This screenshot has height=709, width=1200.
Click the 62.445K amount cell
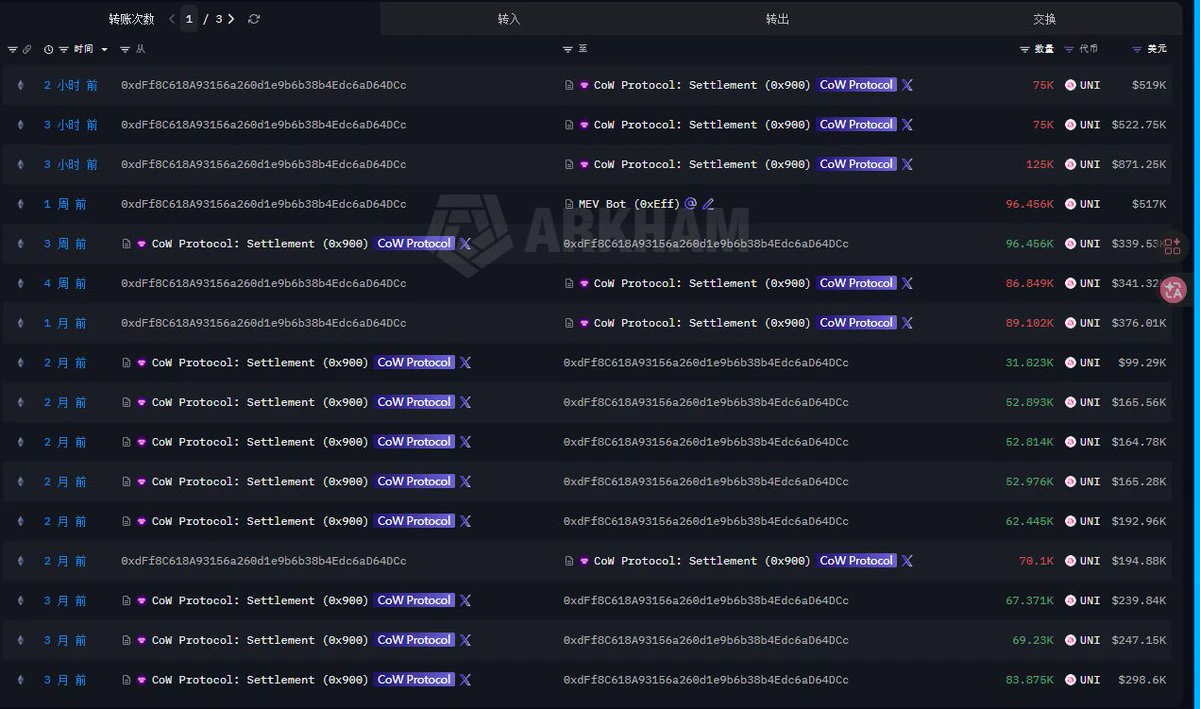click(1029, 521)
